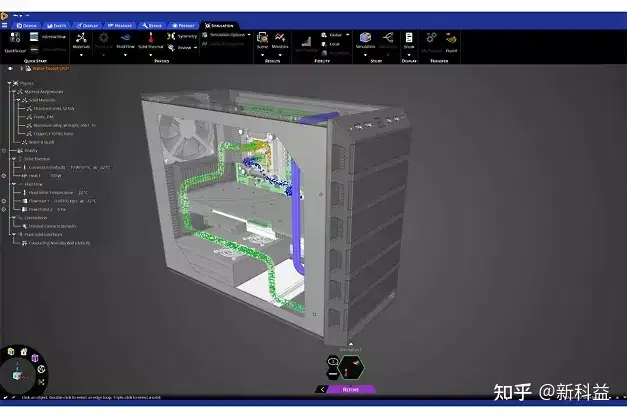Screen dimensions: 627x419
Task: Select the Convection (Default) condition
Action: [x=66, y=167]
